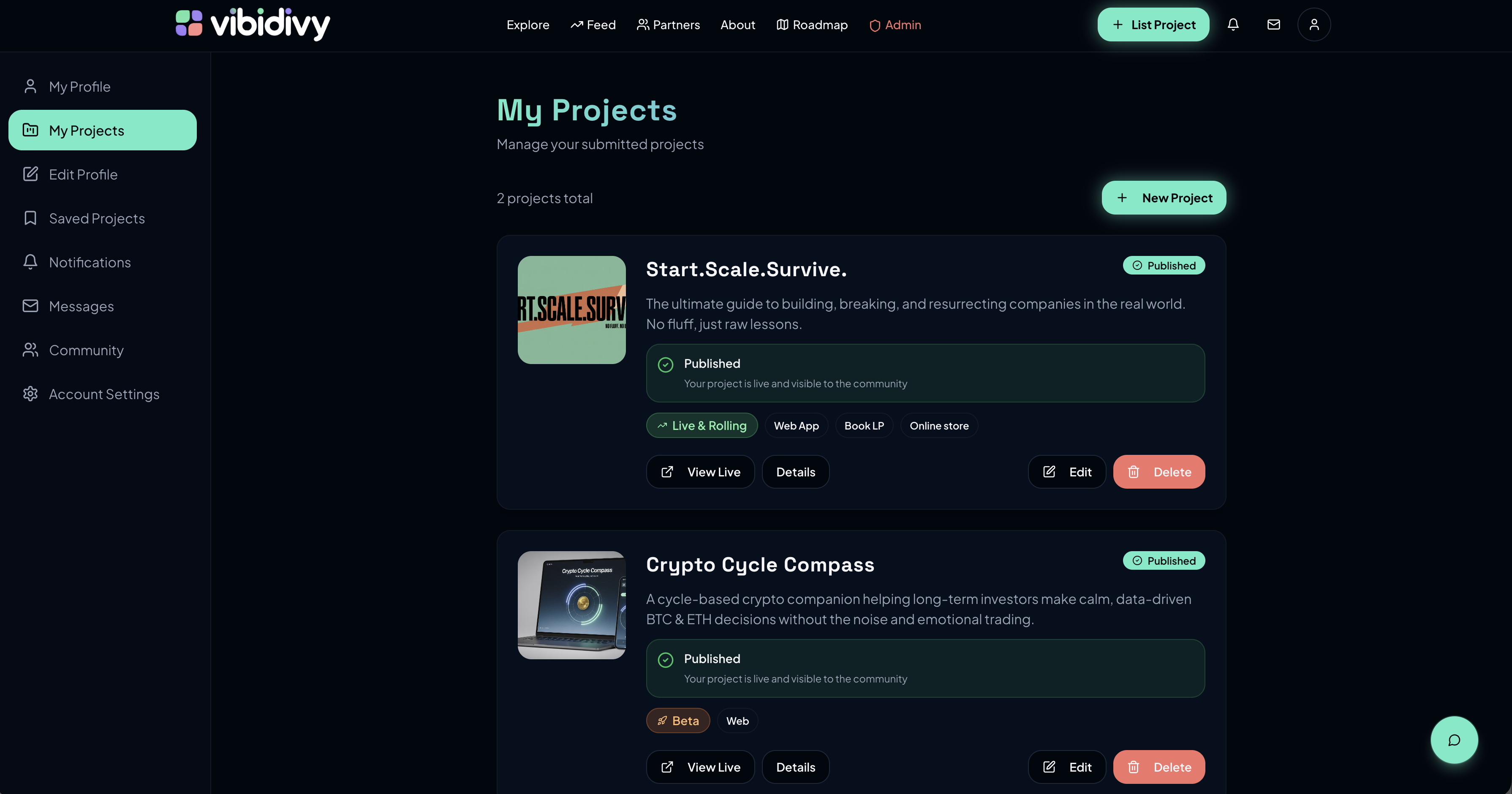Image resolution: width=1512 pixels, height=794 pixels.
Task: Click the Crypto Cycle Compass thumbnail
Action: point(571,605)
